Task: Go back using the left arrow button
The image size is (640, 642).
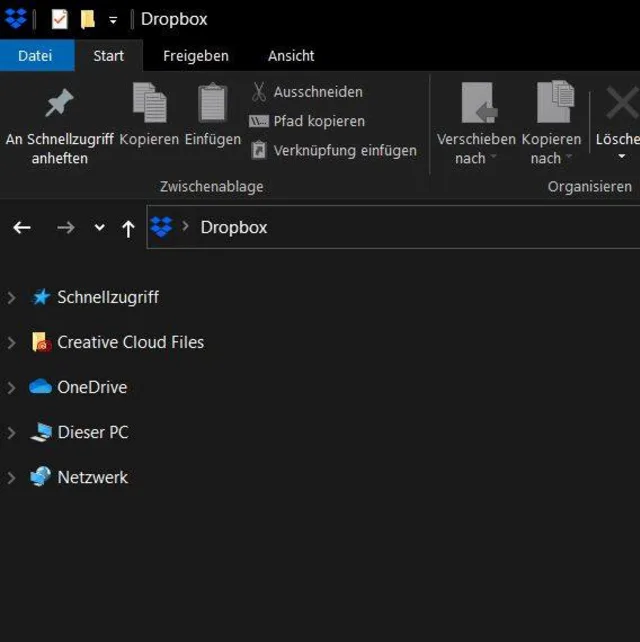Action: (x=22, y=228)
